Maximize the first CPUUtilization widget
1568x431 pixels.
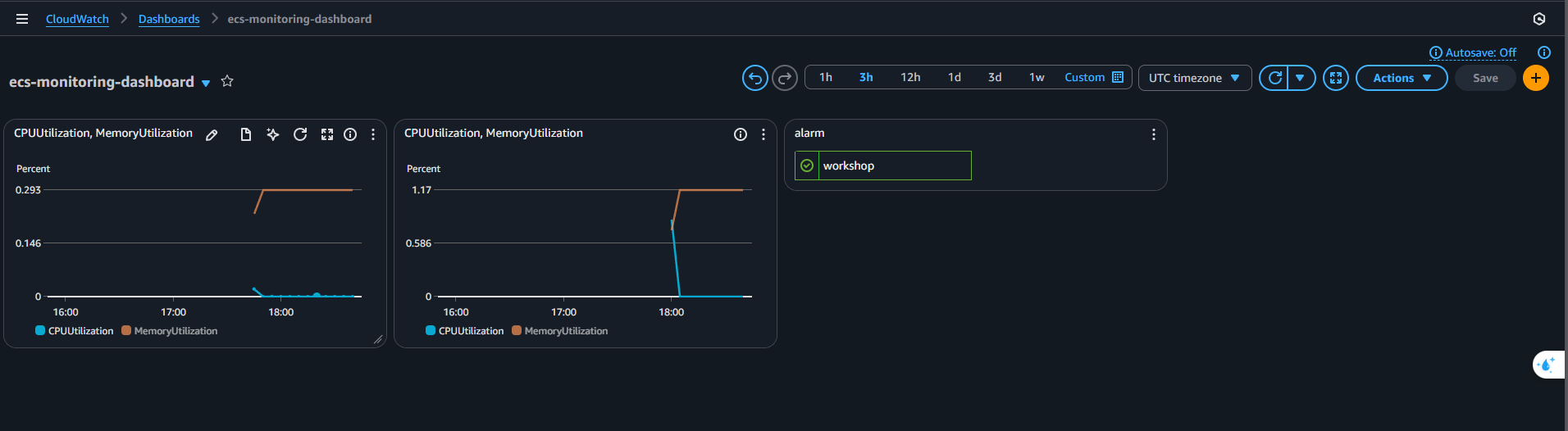coord(327,134)
